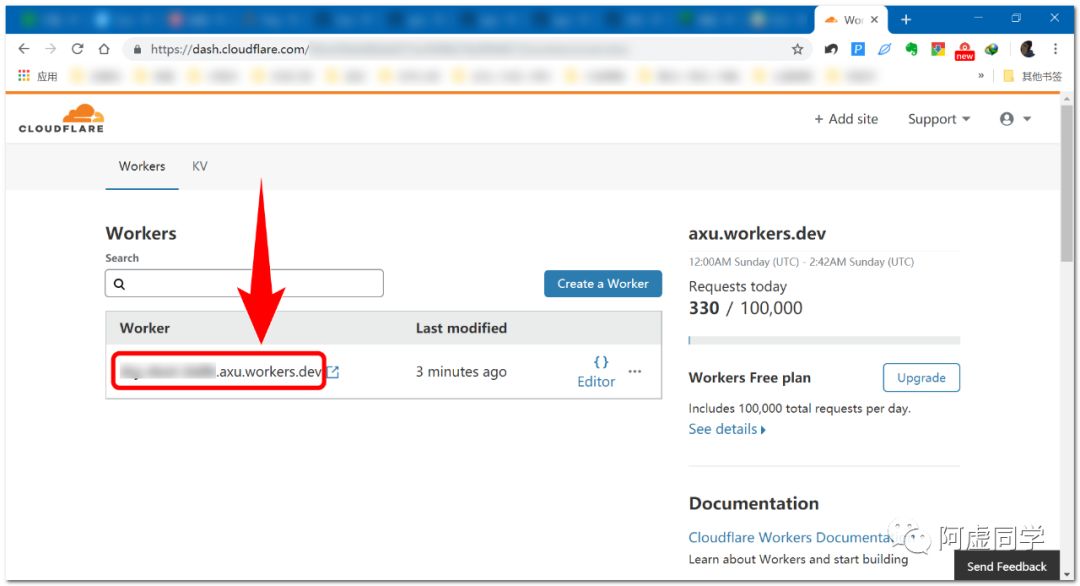
Task: Open the Apps shortcut in bookmarks bar
Action: pyautogui.click(x=37, y=76)
